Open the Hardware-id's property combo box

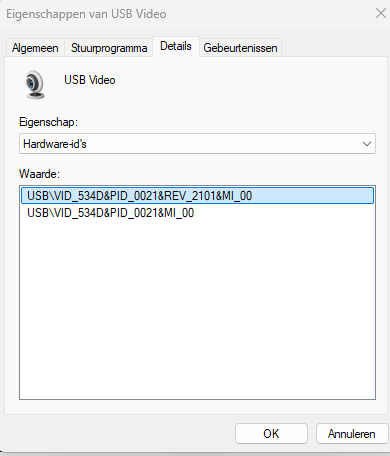[x=197, y=144]
